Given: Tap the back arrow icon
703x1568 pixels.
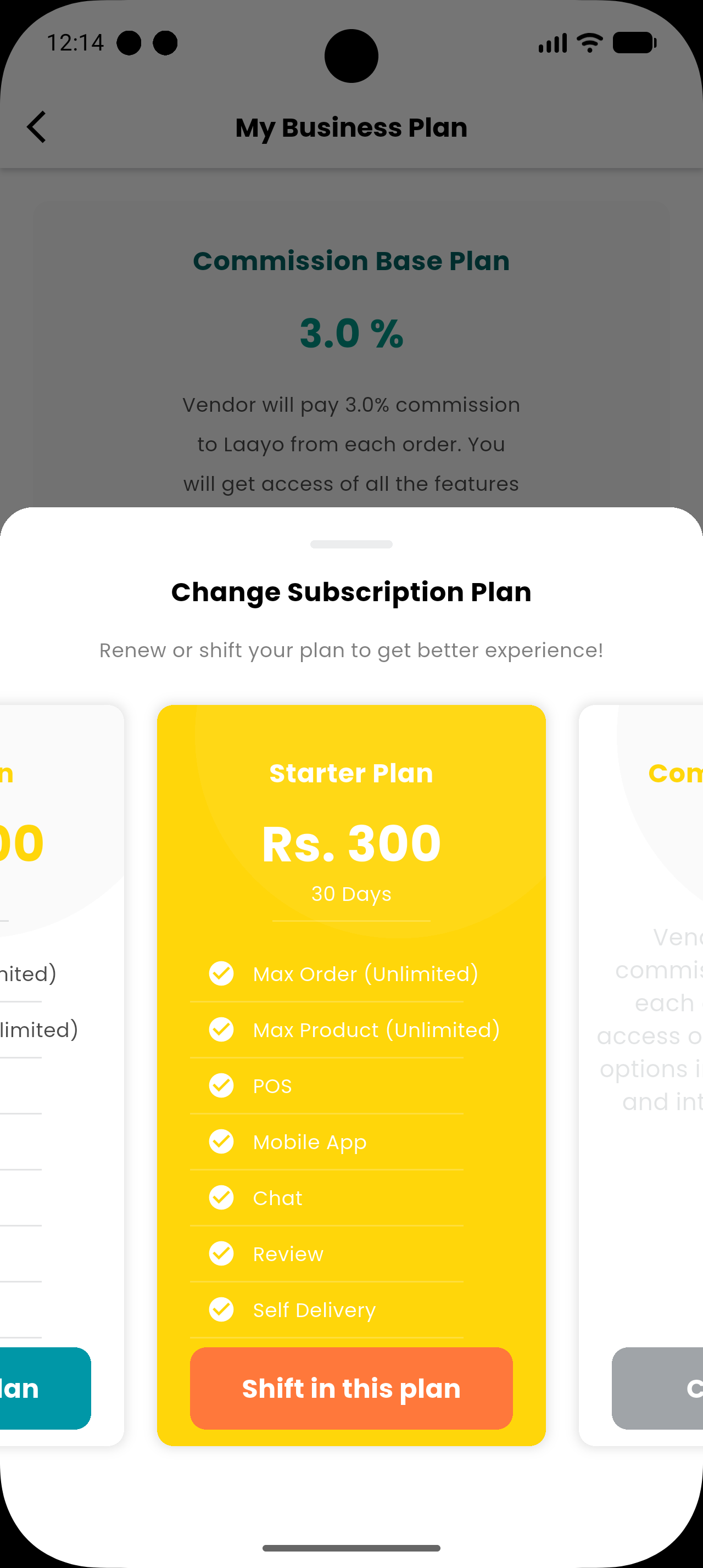Looking at the screenshot, I should click(36, 127).
